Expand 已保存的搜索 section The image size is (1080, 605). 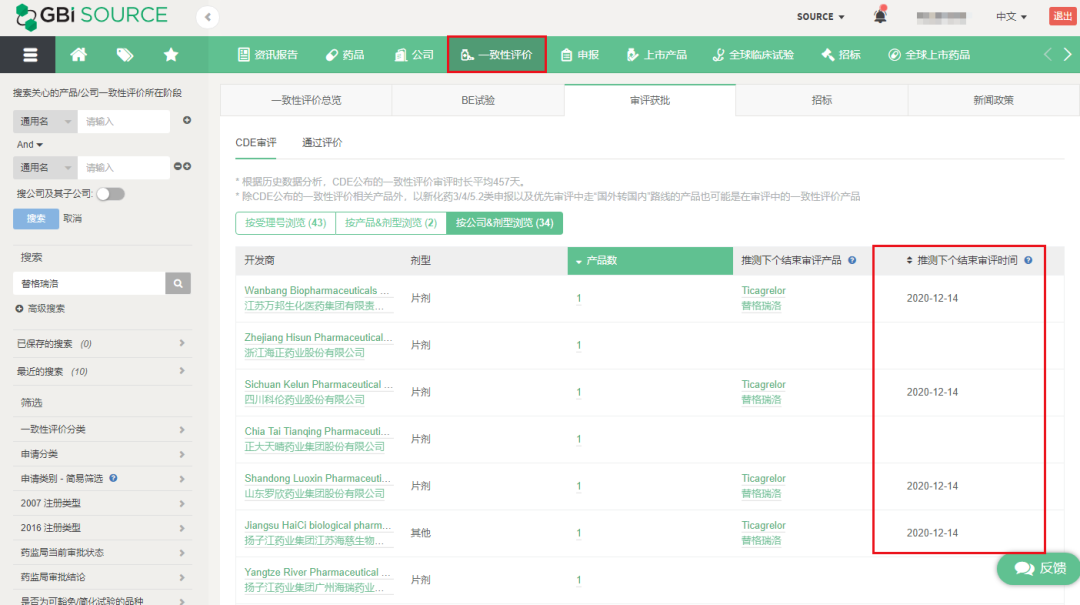pos(101,344)
